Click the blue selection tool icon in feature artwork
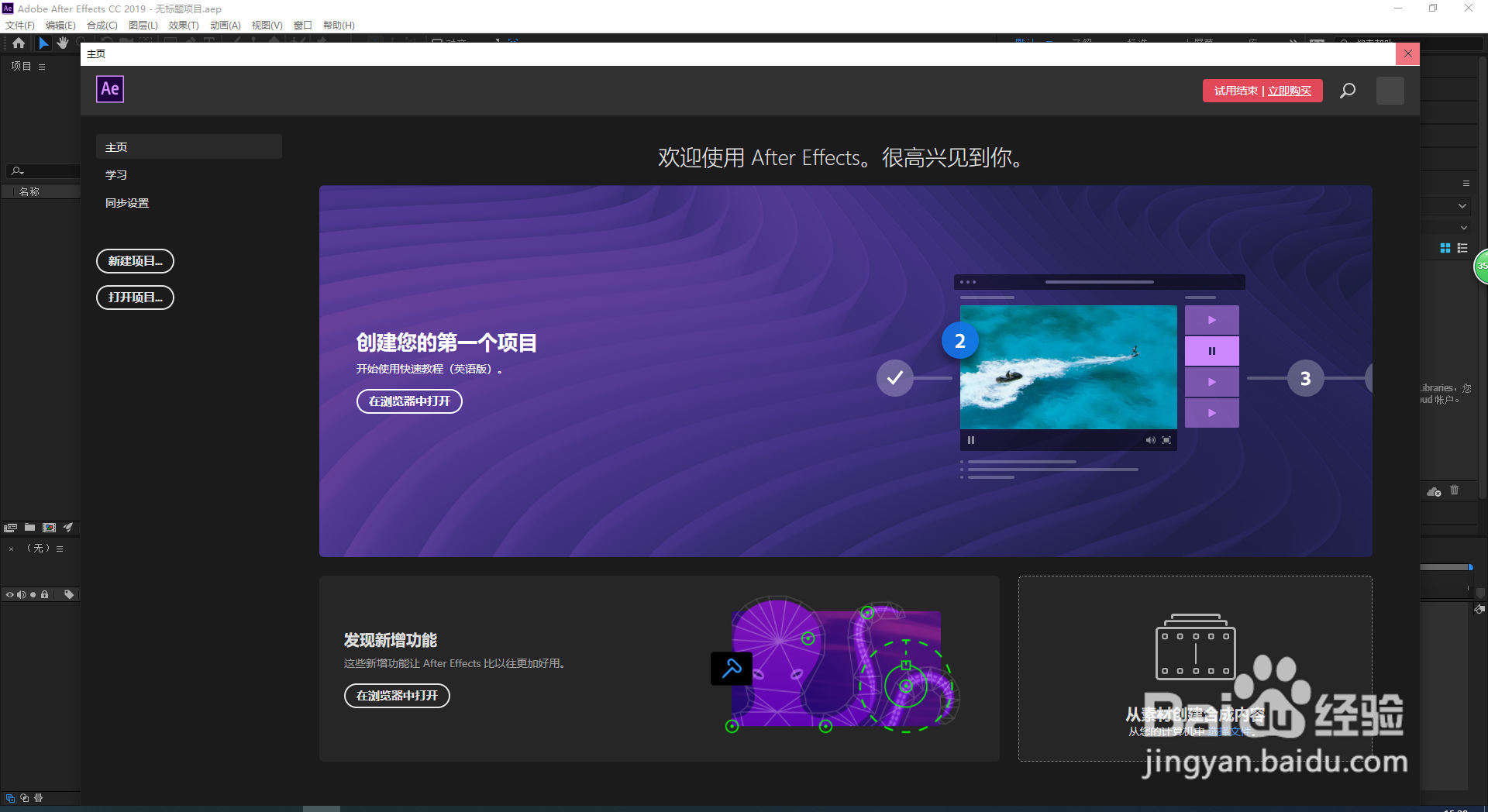This screenshot has width=1488, height=812. pos(732,669)
